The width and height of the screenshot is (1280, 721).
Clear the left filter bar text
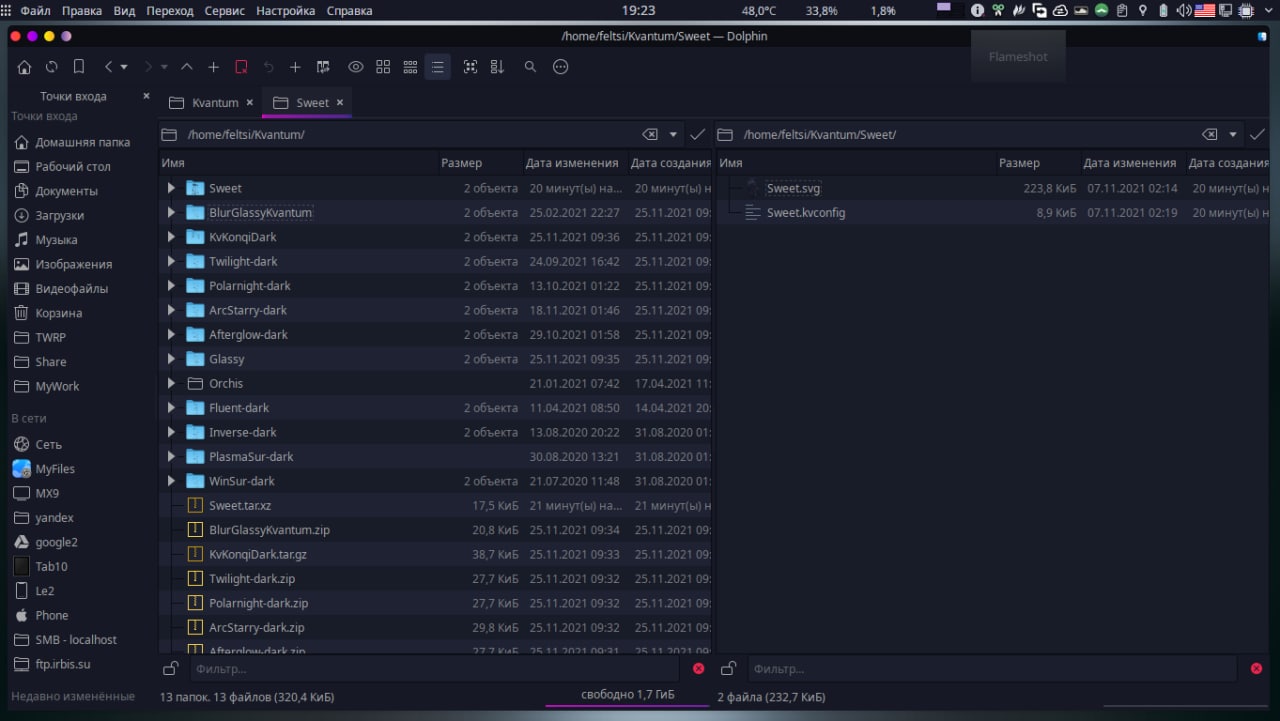pos(698,669)
